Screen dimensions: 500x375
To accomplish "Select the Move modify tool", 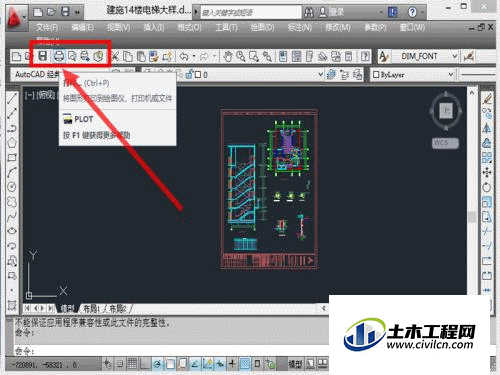I will pos(487,172).
